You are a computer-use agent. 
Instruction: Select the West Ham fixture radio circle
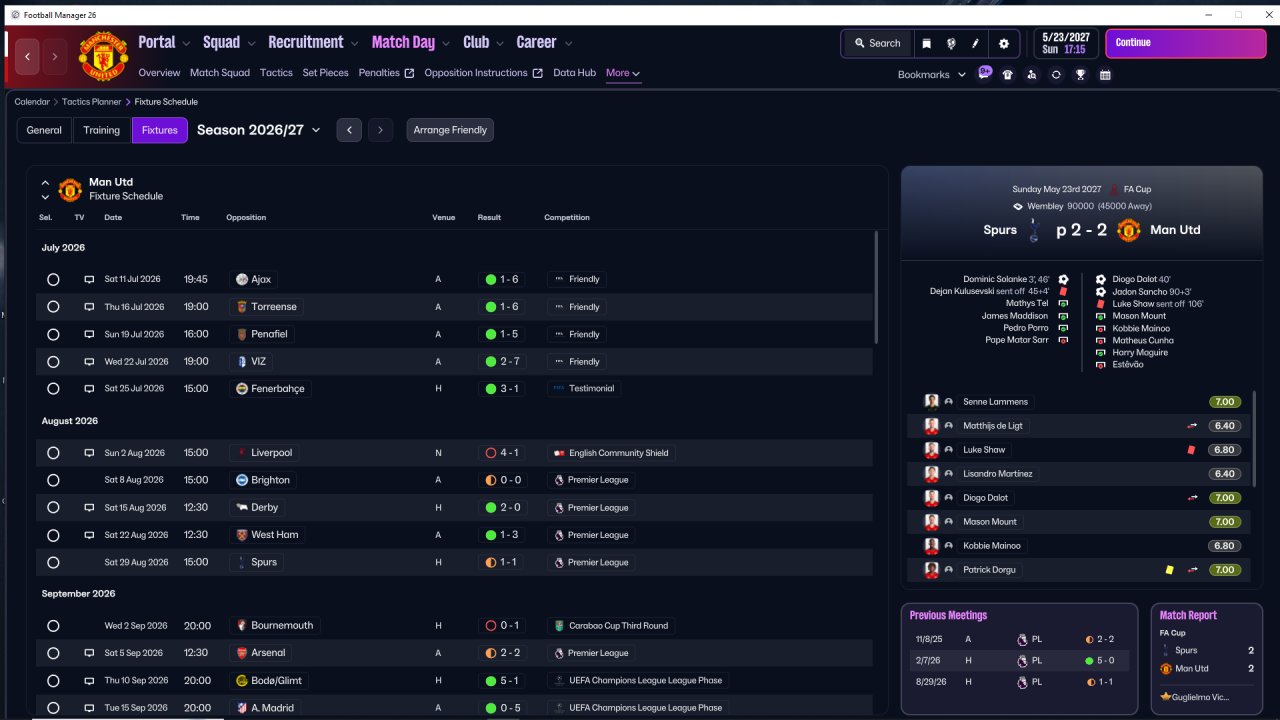(53, 535)
